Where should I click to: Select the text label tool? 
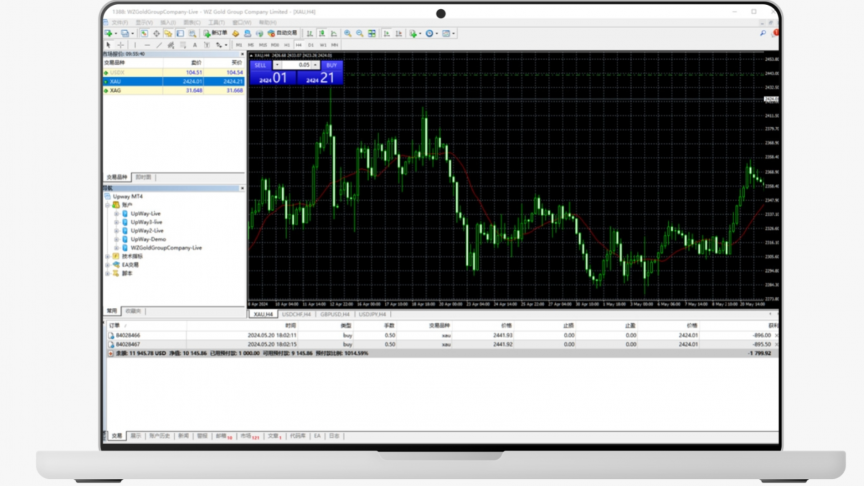pyautogui.click(x=207, y=45)
